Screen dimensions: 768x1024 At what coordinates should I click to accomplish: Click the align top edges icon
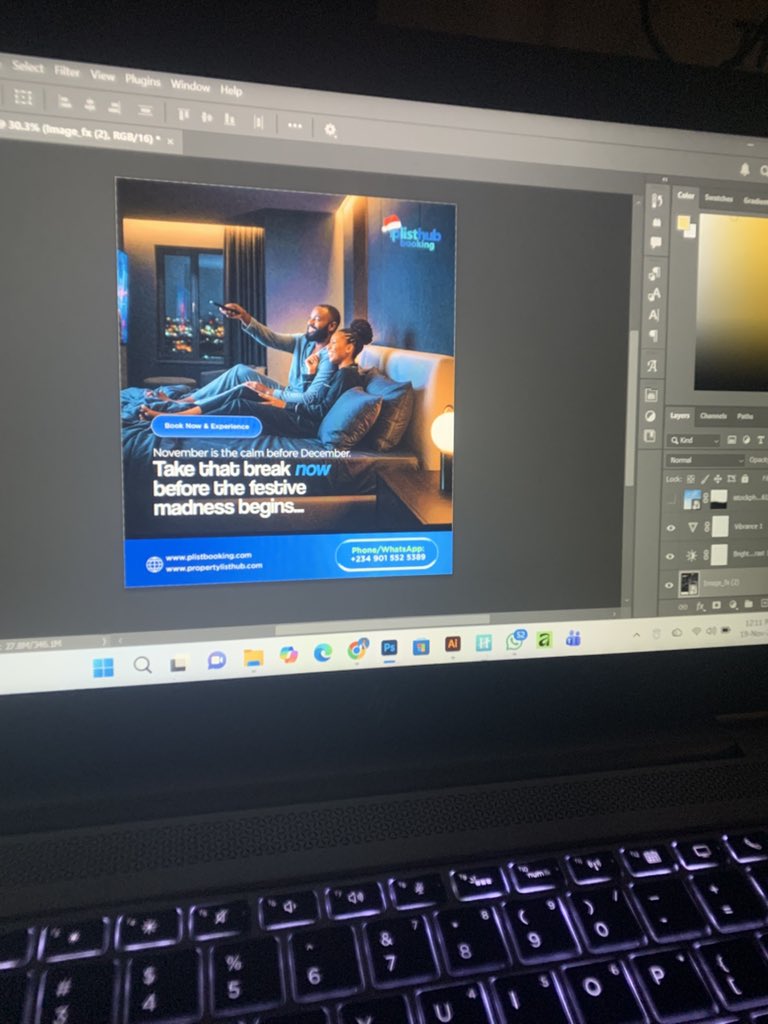[184, 114]
